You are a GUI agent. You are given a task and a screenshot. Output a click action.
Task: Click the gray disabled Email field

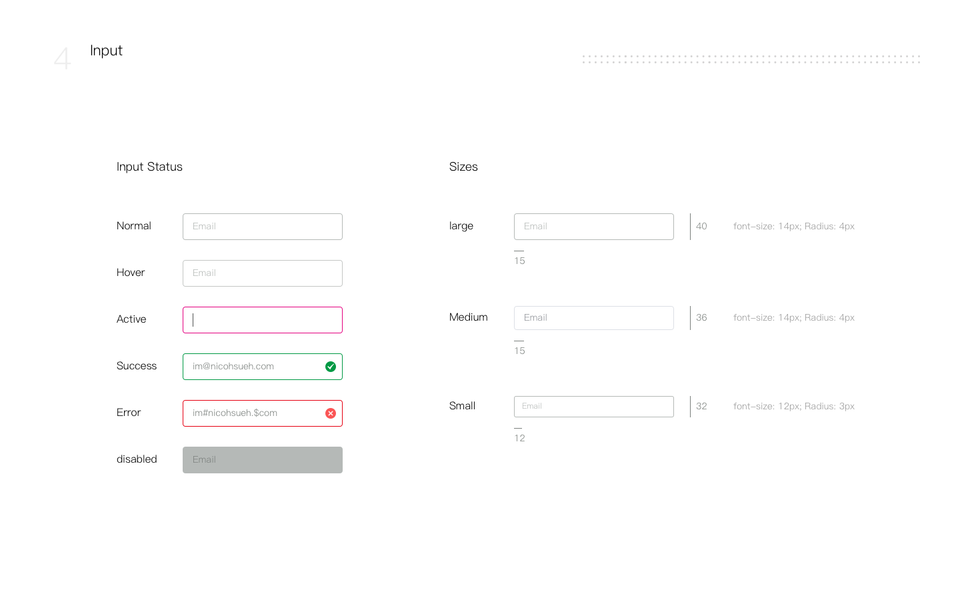262,460
